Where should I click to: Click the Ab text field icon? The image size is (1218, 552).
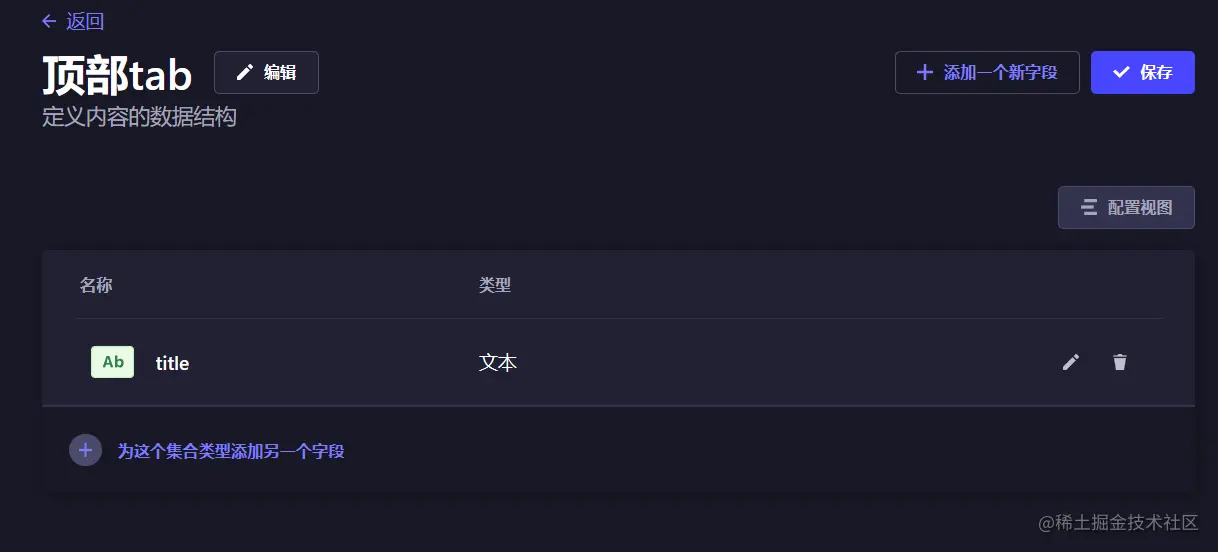[113, 362]
